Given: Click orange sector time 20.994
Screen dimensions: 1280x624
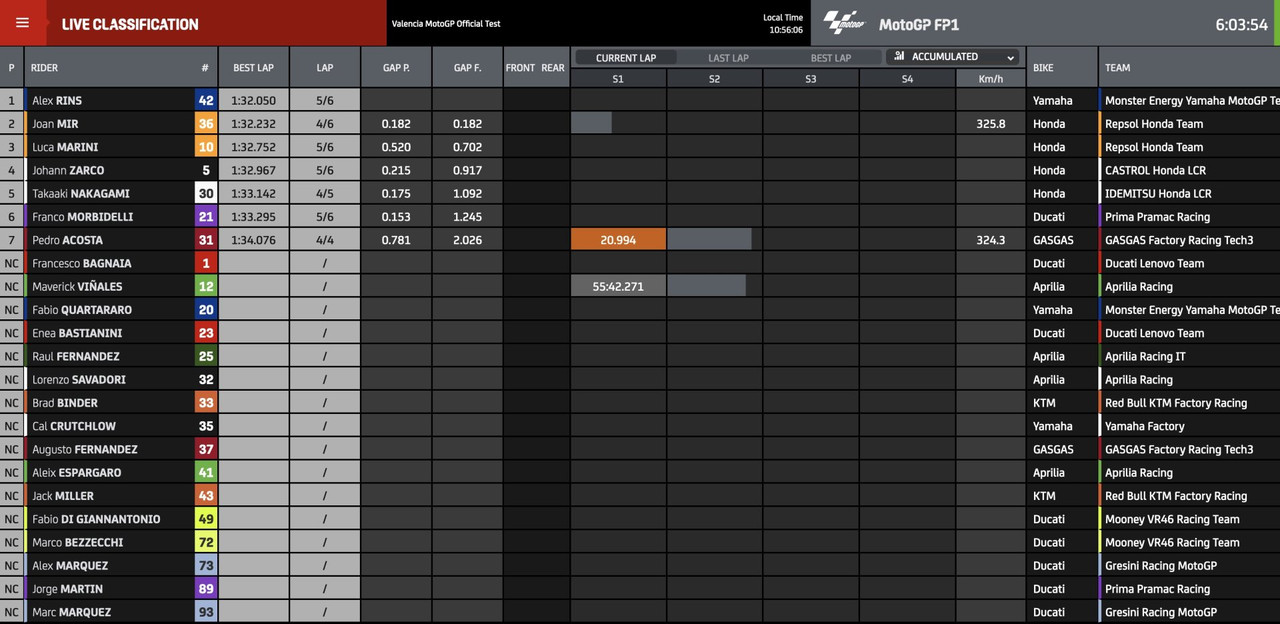Looking at the screenshot, I should tap(618, 240).
